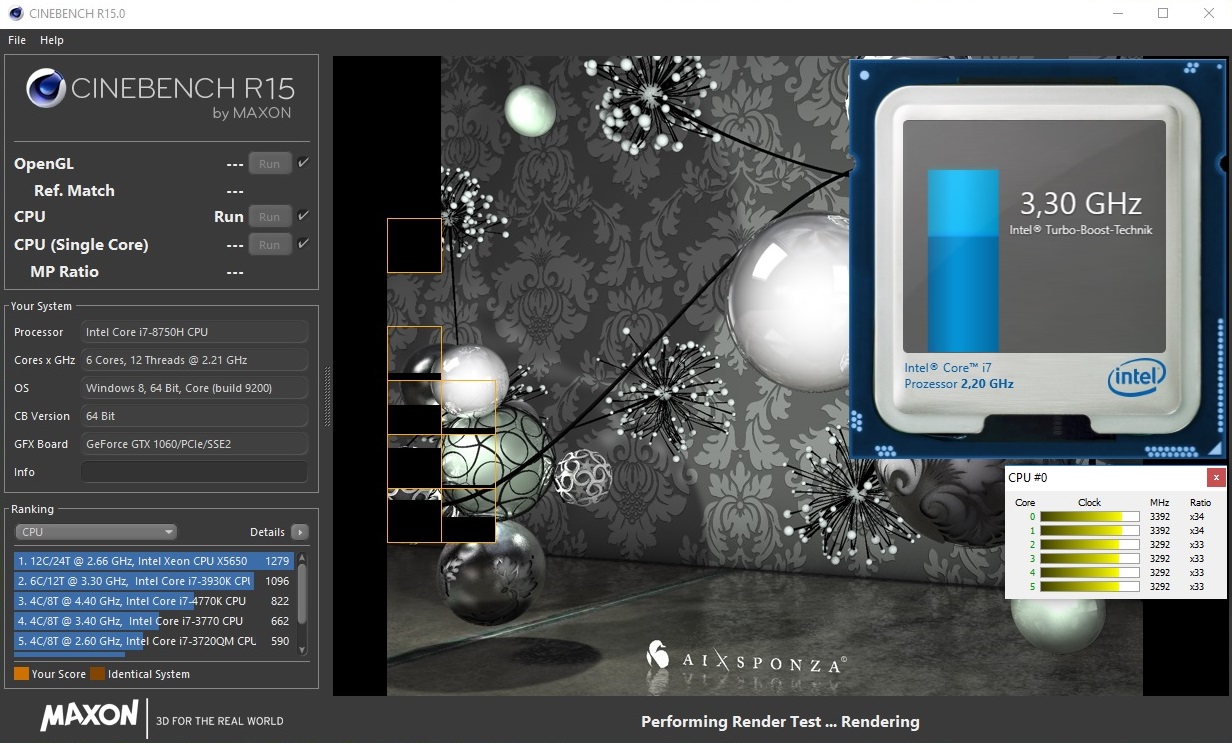
Task: Click the orange Your Score swatch
Action: click(x=21, y=674)
